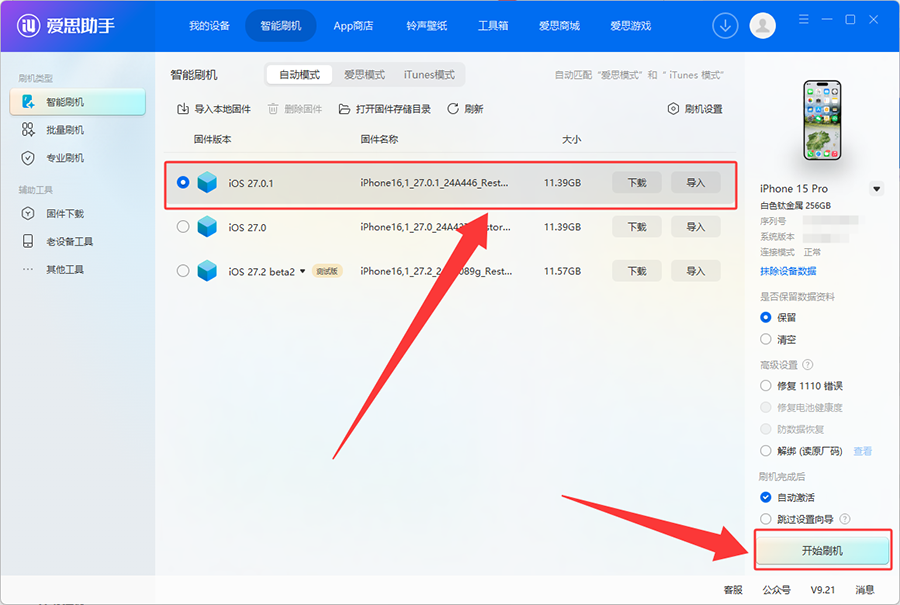Choose 清空 to erase user data
The image size is (900, 605).
(765, 339)
